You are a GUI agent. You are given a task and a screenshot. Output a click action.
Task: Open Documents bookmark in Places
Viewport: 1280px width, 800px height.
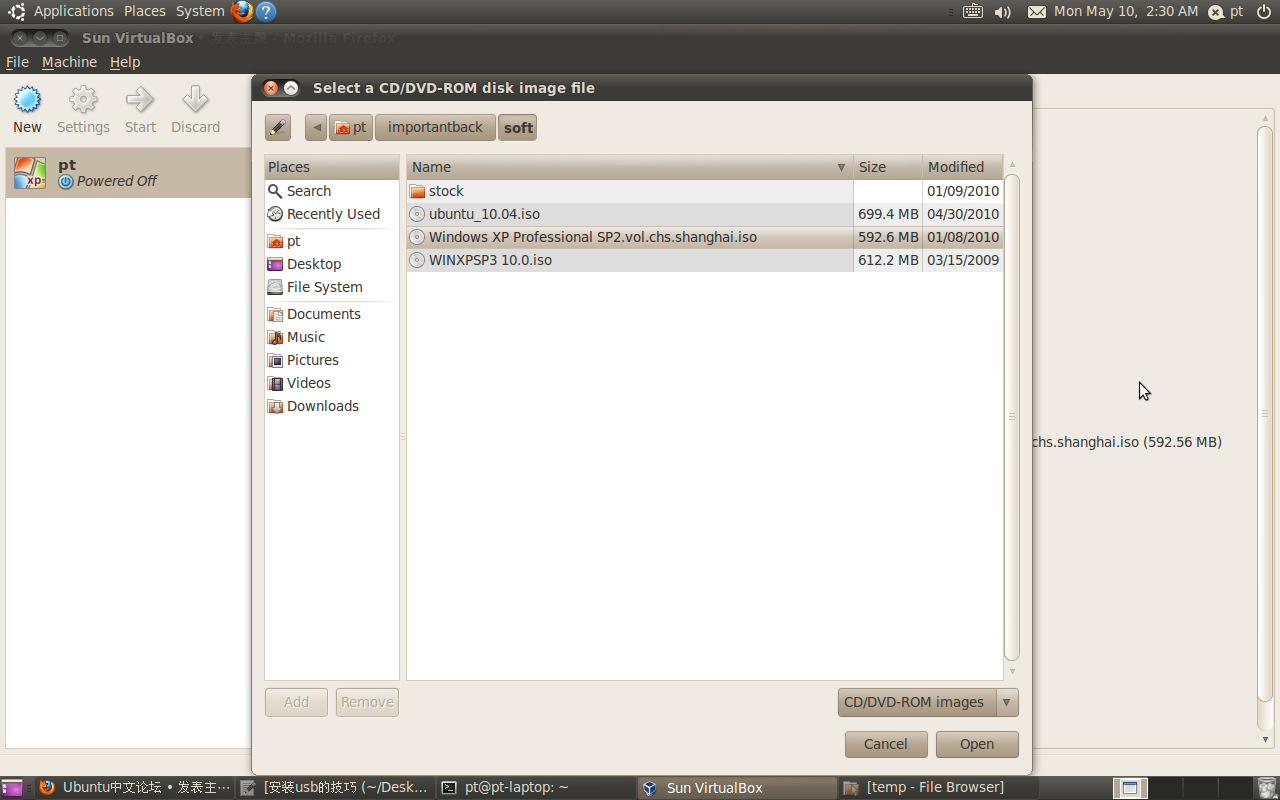(x=332, y=314)
